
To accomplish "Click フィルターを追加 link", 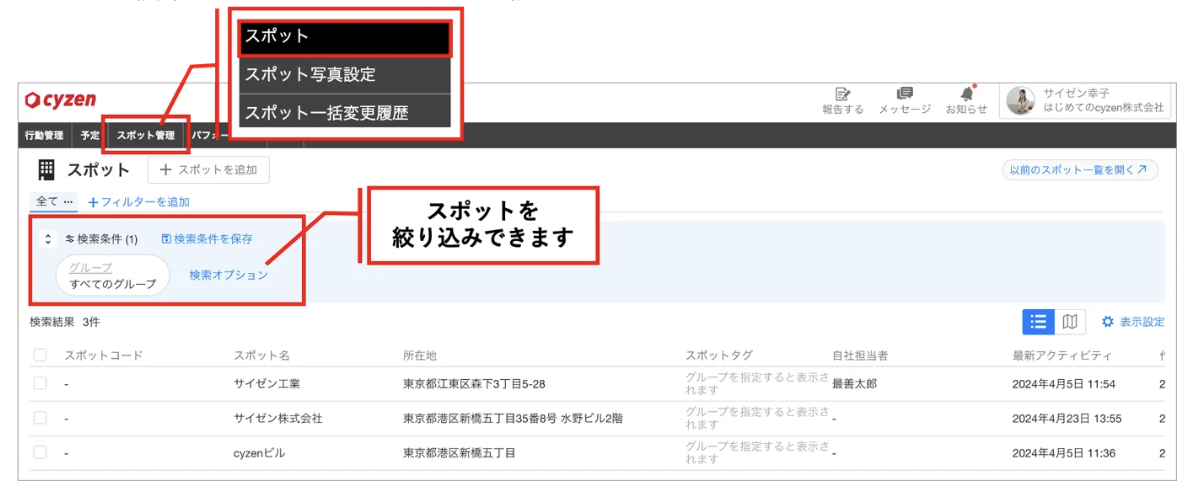I will click(139, 202).
